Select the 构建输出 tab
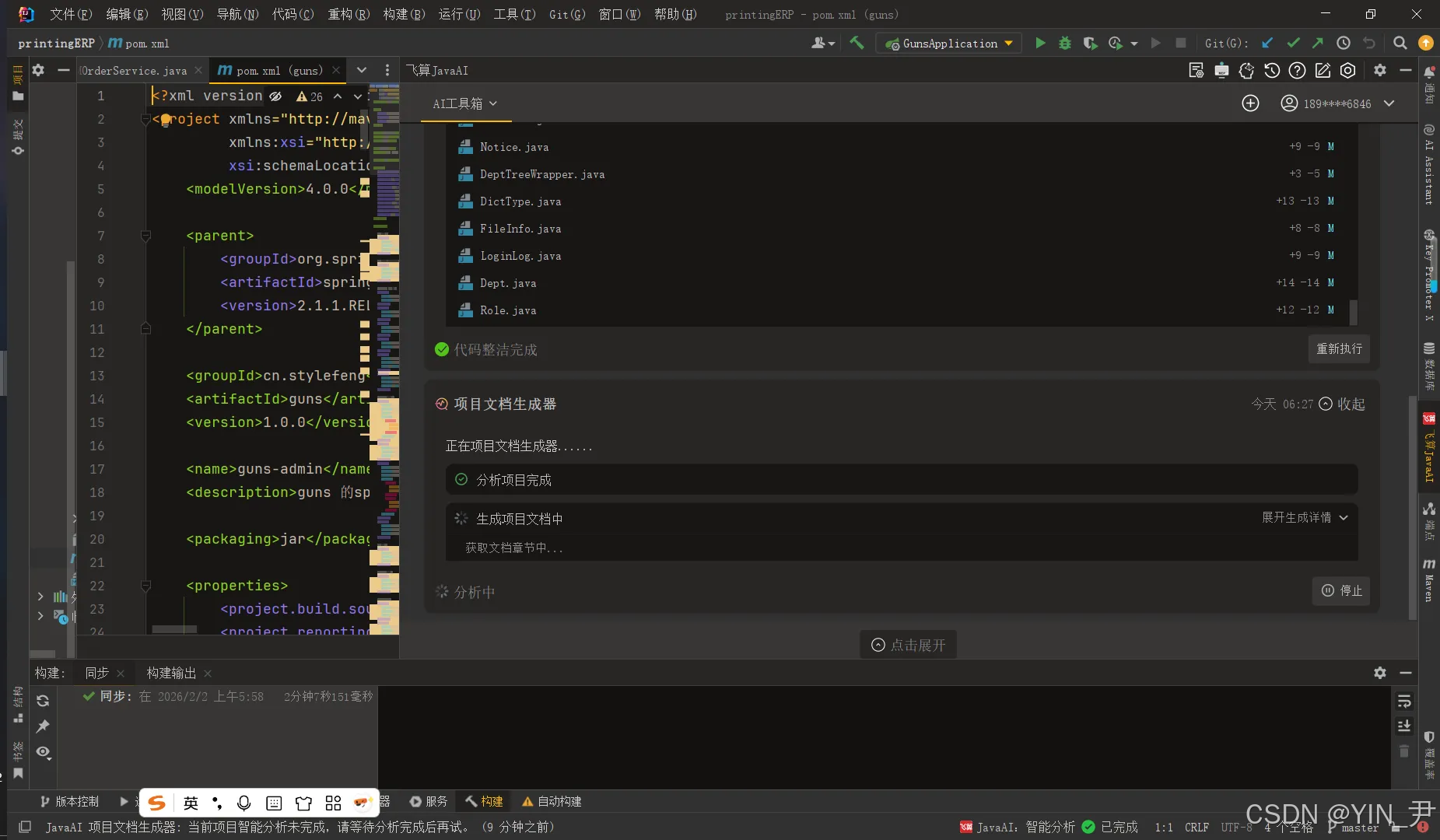The height and width of the screenshot is (840, 1440). pos(171,673)
